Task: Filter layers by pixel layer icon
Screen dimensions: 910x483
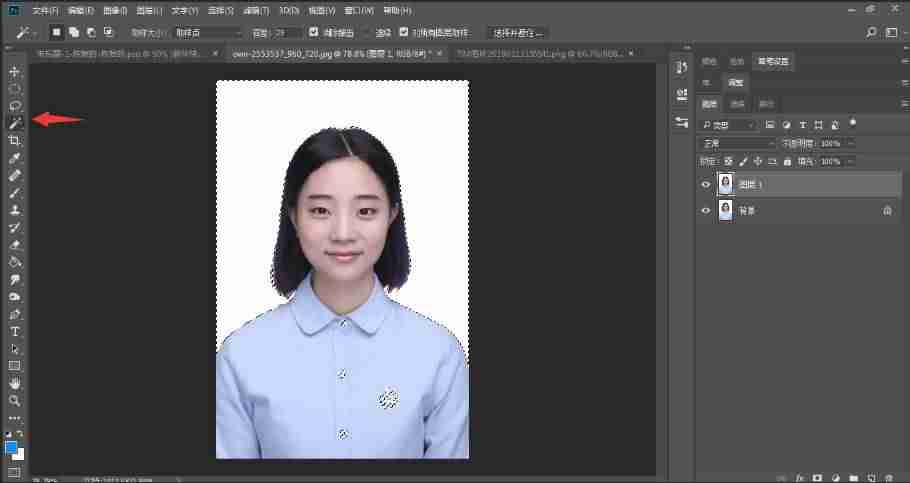Action: click(x=770, y=125)
